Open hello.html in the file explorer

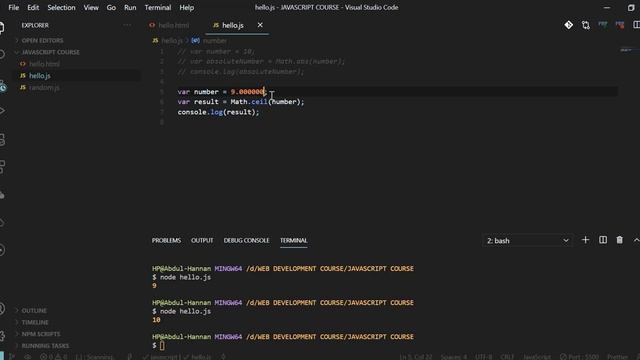pos(44,64)
